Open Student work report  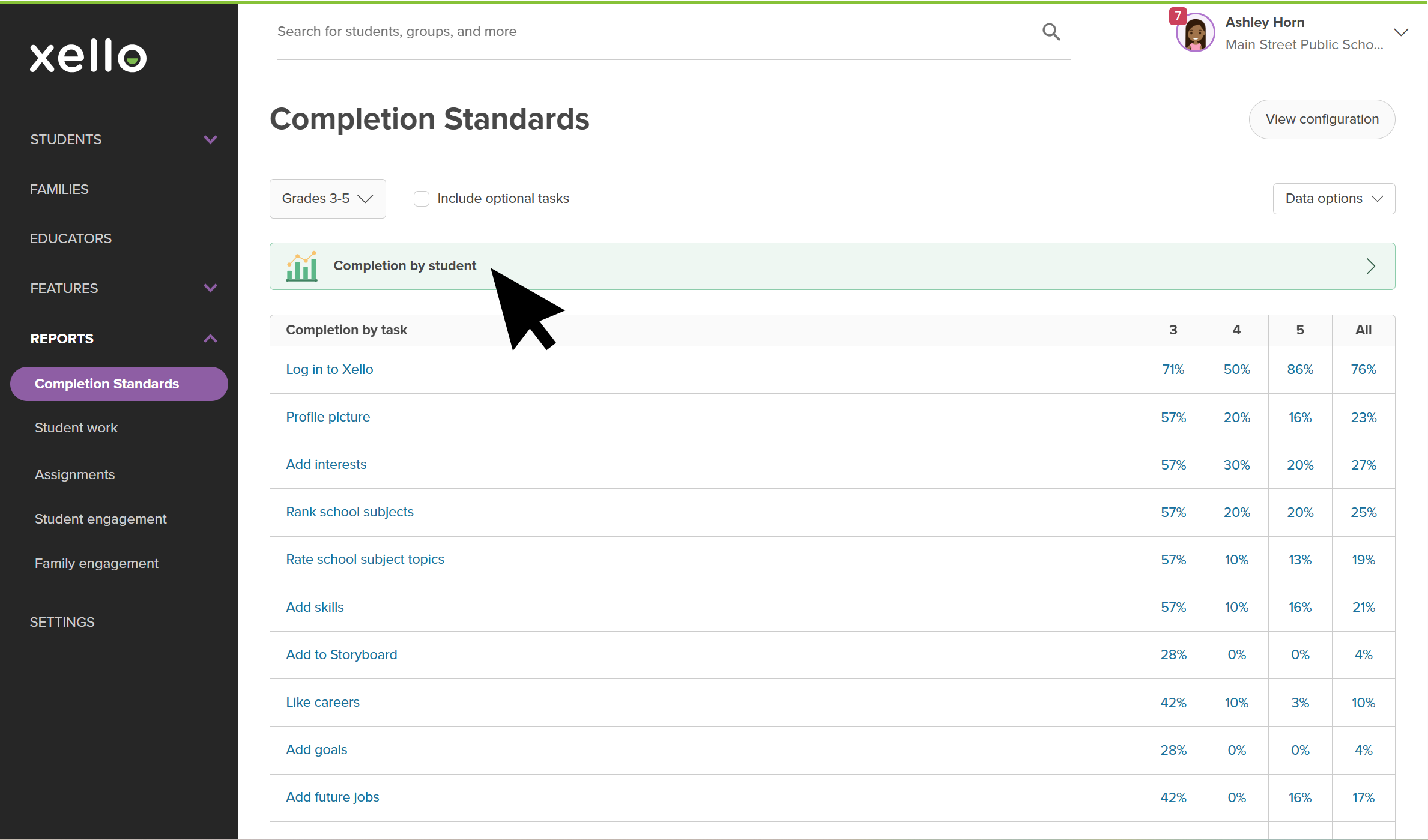coord(76,428)
